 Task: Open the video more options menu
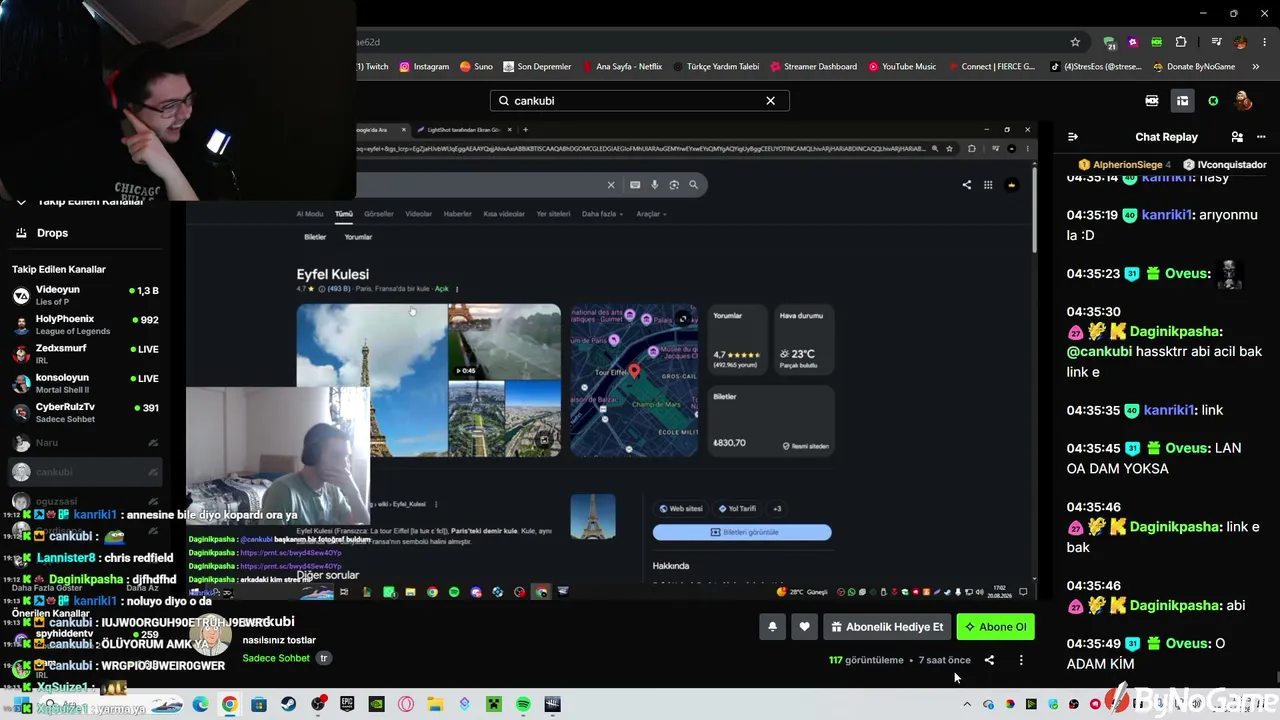(x=1021, y=660)
